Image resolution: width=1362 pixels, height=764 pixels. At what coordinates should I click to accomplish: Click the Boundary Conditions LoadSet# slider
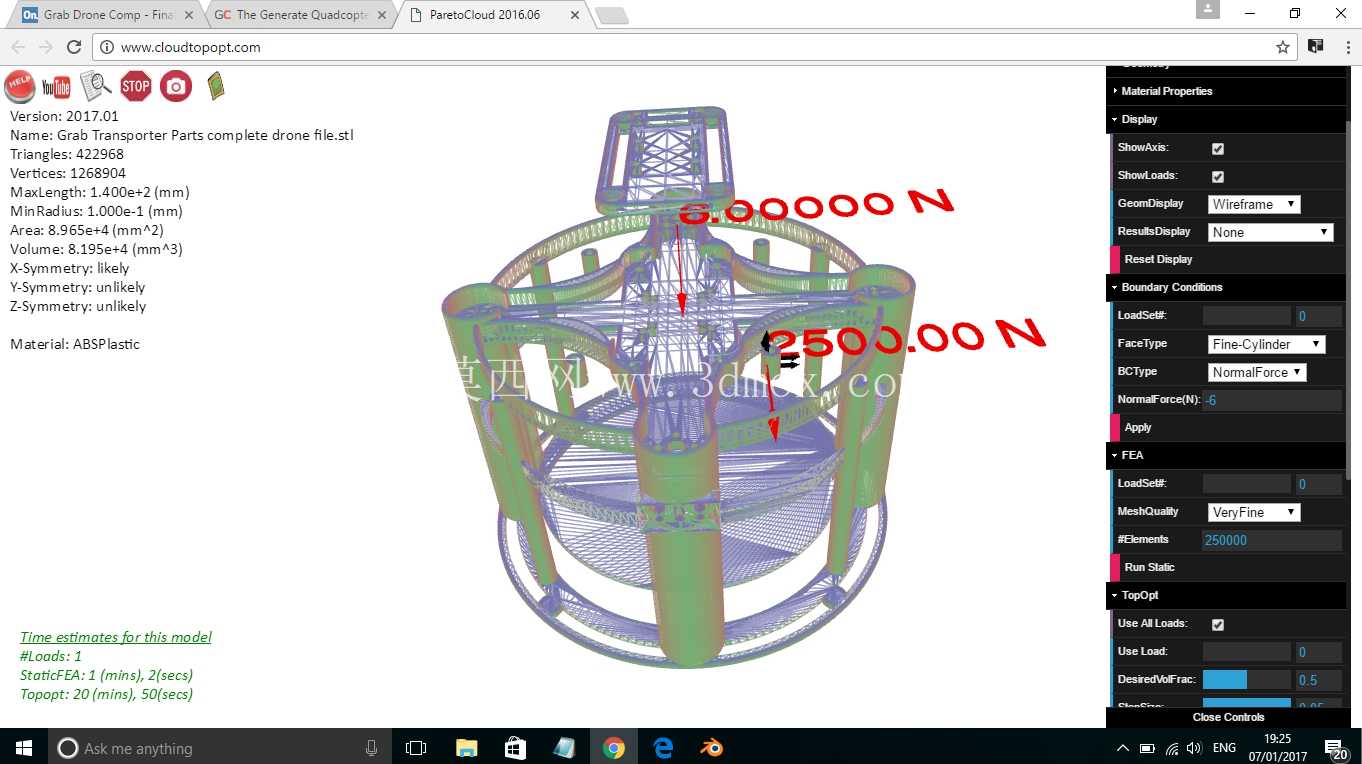tap(1247, 316)
